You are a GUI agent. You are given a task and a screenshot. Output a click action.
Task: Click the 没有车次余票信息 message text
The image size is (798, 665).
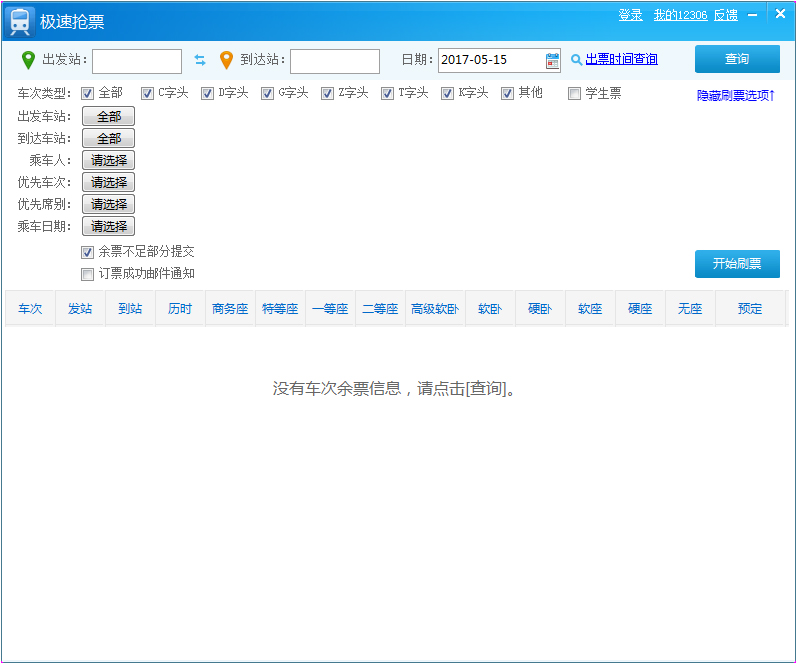[x=394, y=389]
